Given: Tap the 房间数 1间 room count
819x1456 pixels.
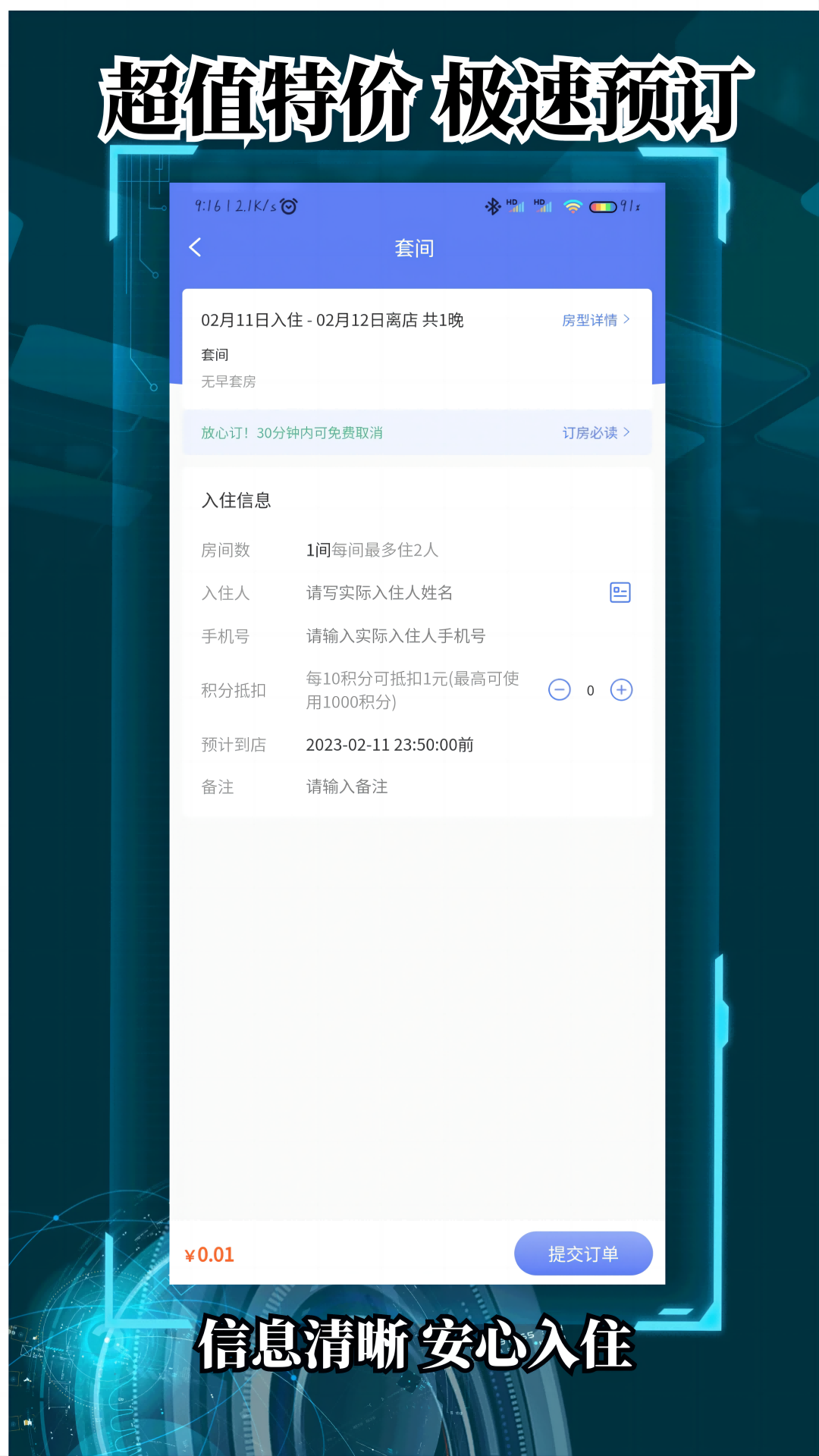Looking at the screenshot, I should tap(318, 550).
